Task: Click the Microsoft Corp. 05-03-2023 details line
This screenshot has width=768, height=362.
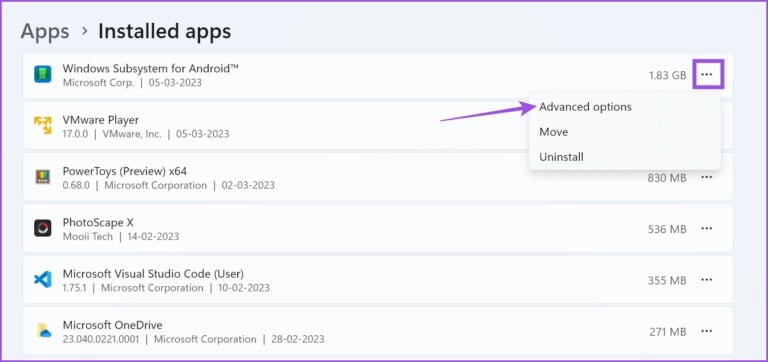Action: click(132, 83)
